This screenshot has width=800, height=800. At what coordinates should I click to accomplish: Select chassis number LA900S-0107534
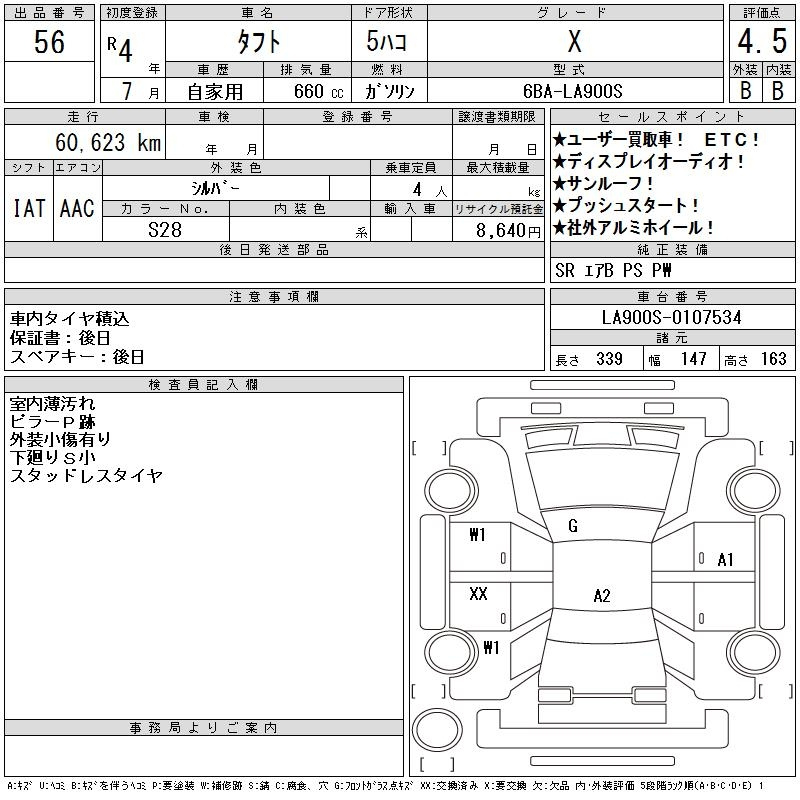point(671,317)
